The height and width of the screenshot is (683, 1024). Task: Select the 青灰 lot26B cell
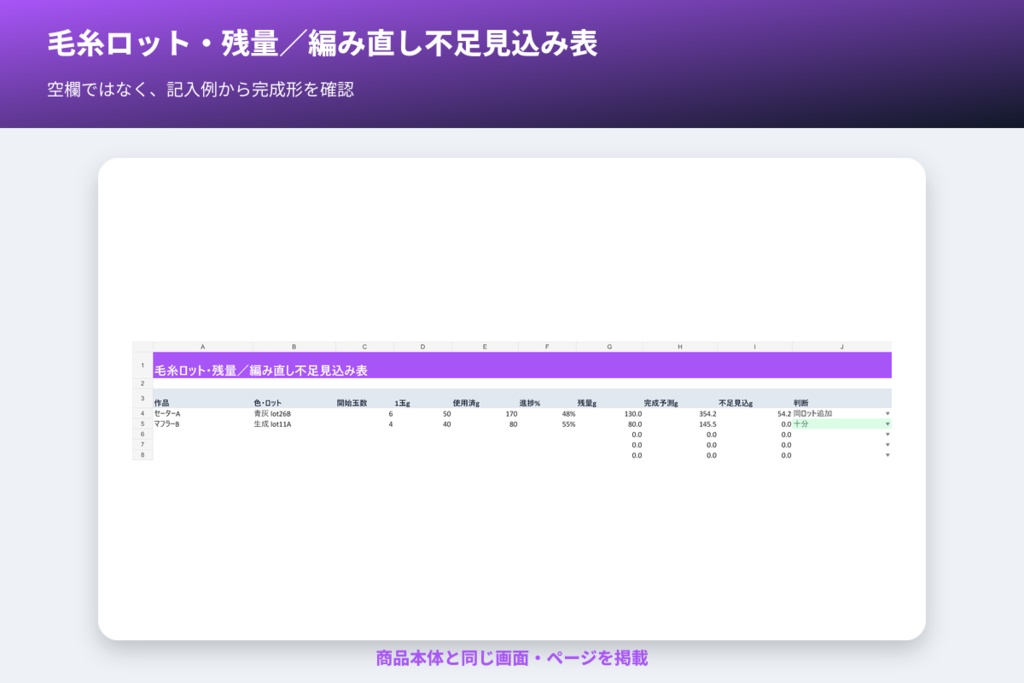(x=294, y=413)
